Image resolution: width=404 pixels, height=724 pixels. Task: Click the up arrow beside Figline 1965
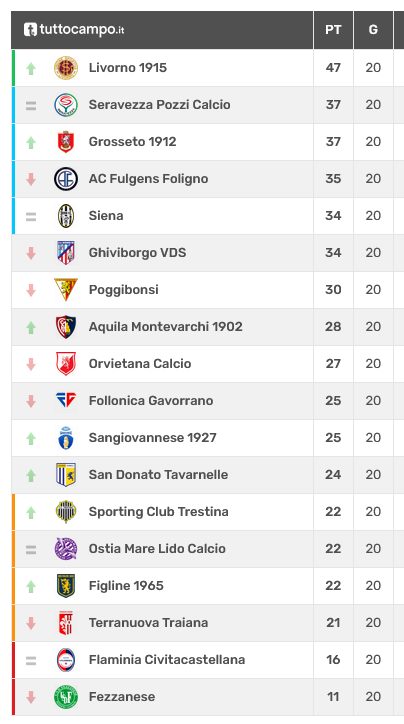[x=31, y=586]
